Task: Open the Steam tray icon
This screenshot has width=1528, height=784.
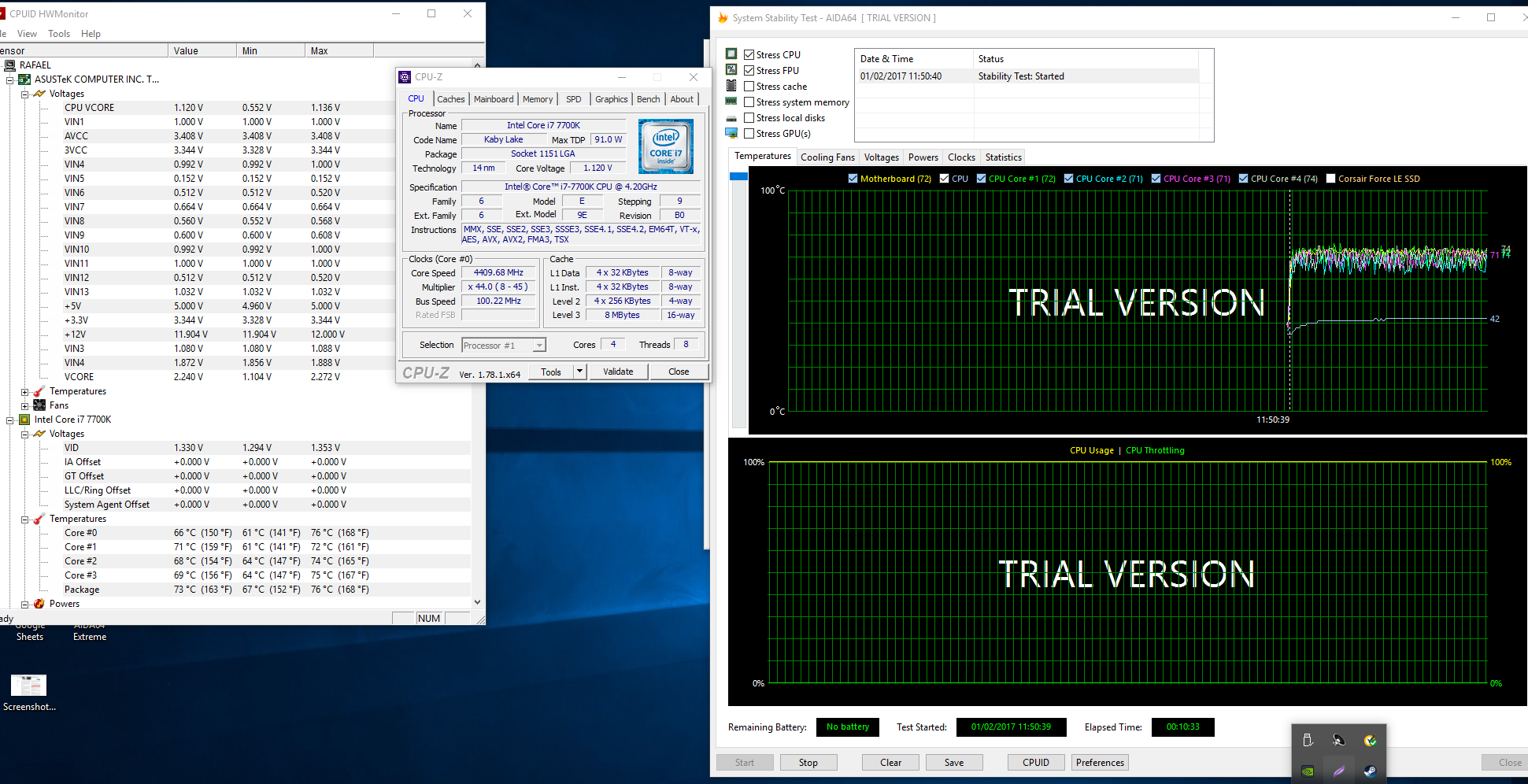Action: 1371,771
